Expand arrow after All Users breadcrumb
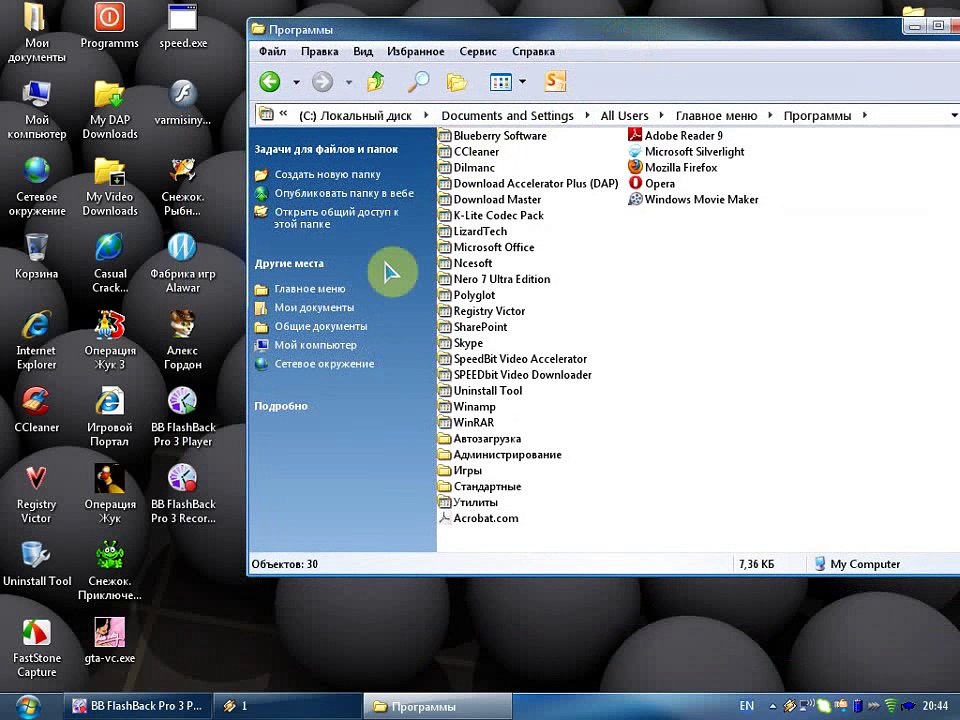The width and height of the screenshot is (960, 720). coord(661,115)
